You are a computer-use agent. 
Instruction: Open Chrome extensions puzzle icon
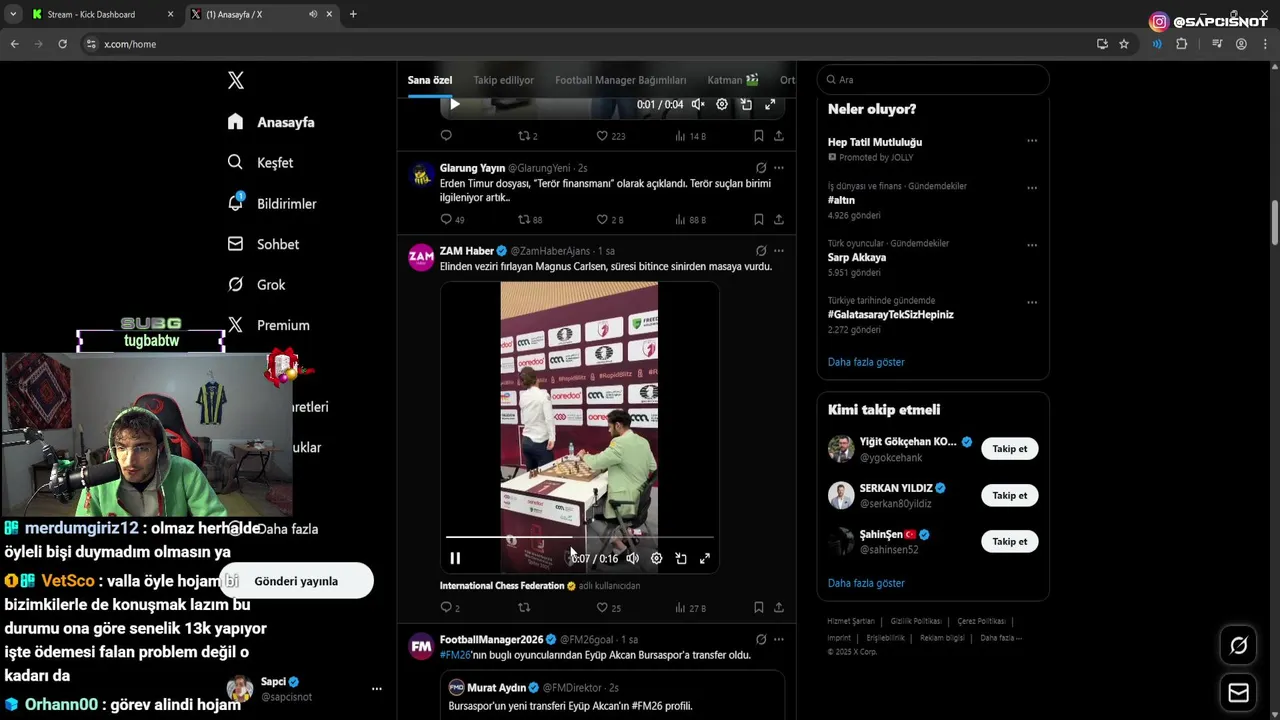[x=1182, y=44]
